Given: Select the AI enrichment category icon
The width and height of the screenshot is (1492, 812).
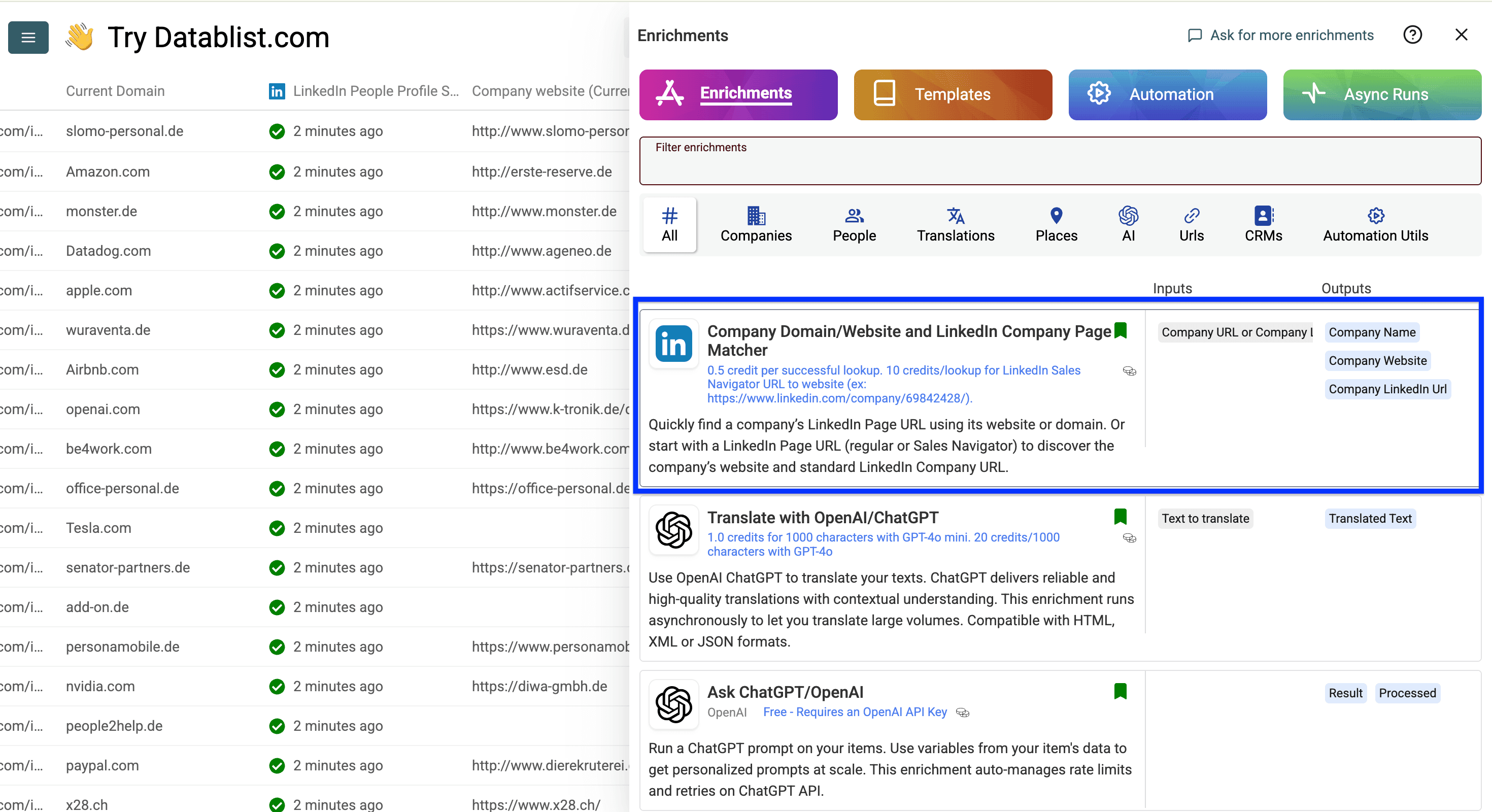Looking at the screenshot, I should point(1128,225).
